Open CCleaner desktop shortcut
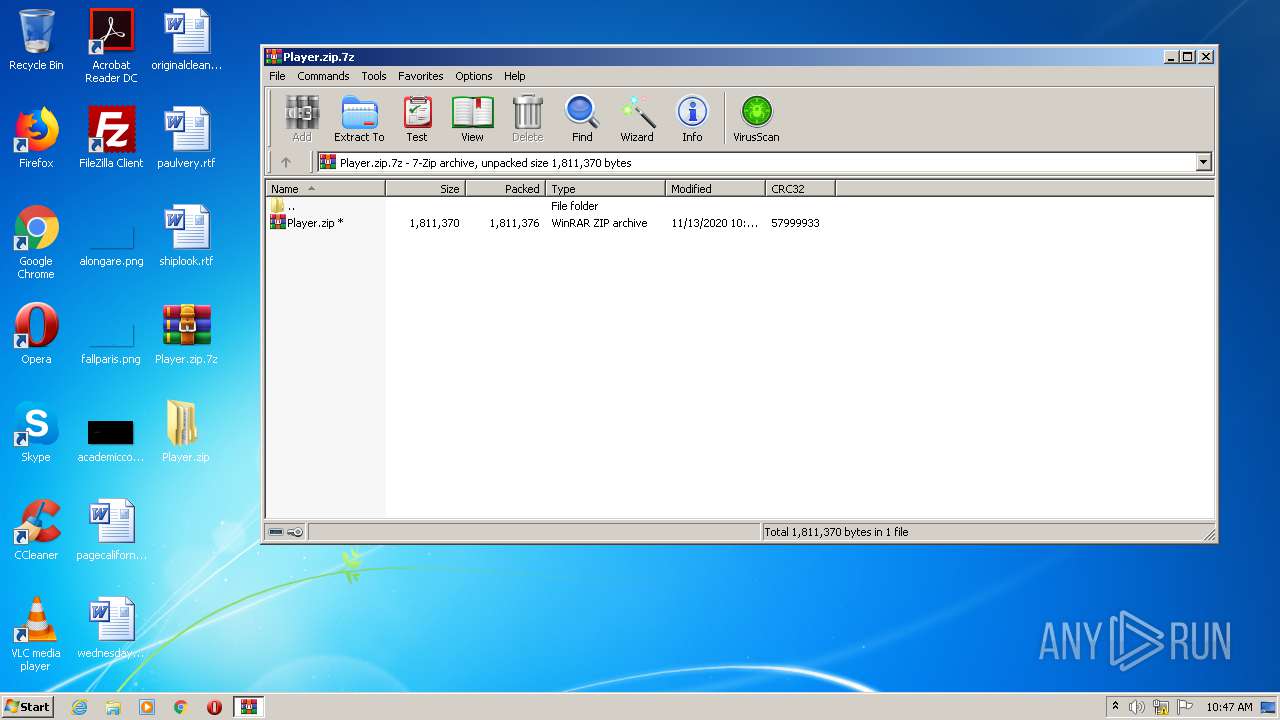 tap(36, 530)
